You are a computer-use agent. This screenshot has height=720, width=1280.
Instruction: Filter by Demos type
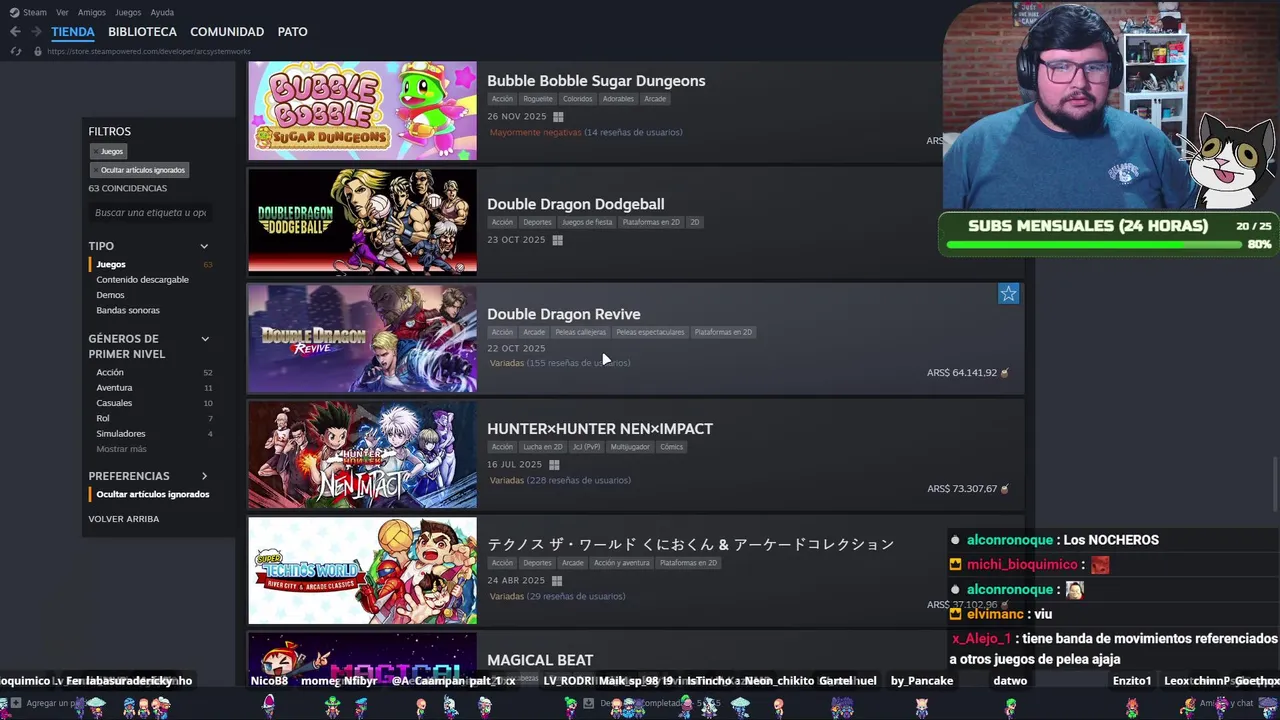(110, 295)
